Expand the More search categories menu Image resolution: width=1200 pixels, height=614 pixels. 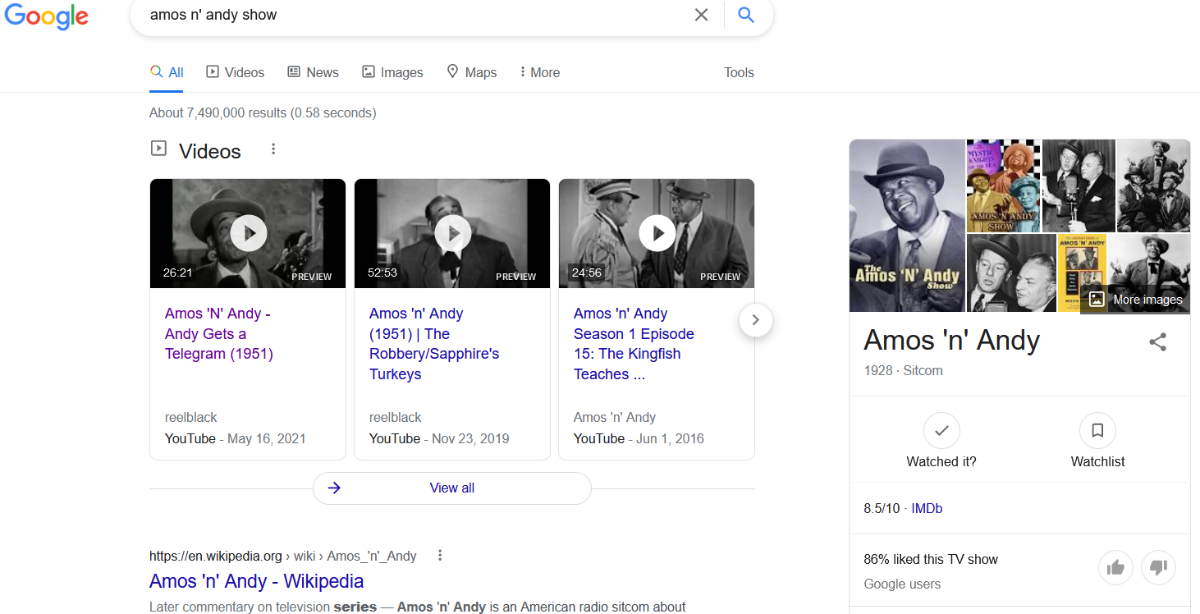[539, 72]
